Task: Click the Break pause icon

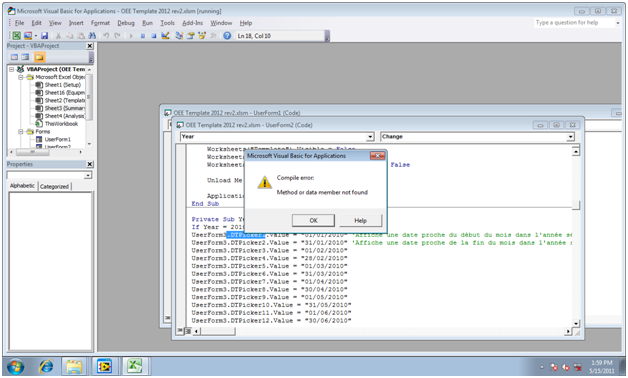Action: (143, 36)
